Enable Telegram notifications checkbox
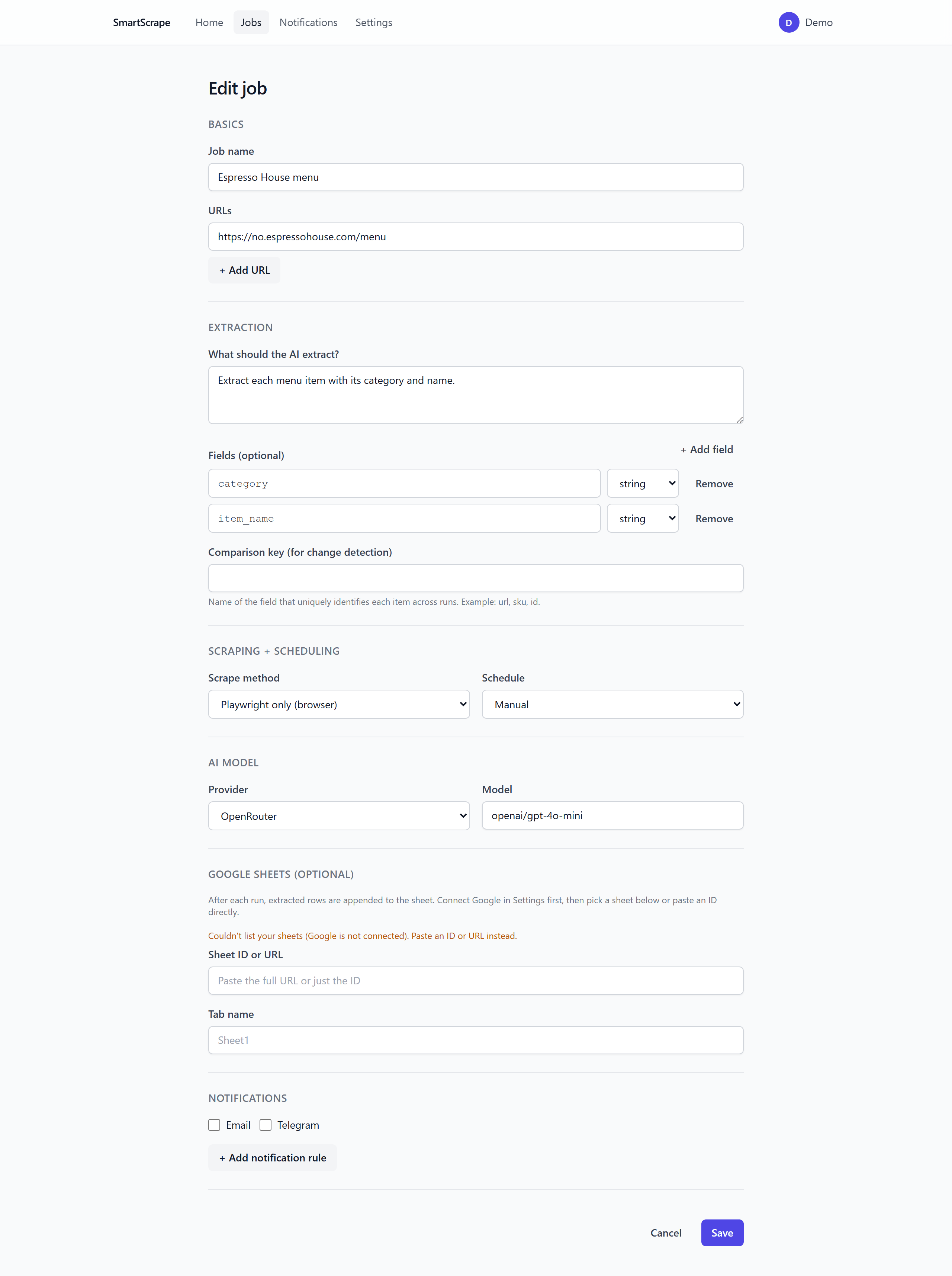 pos(266,1125)
